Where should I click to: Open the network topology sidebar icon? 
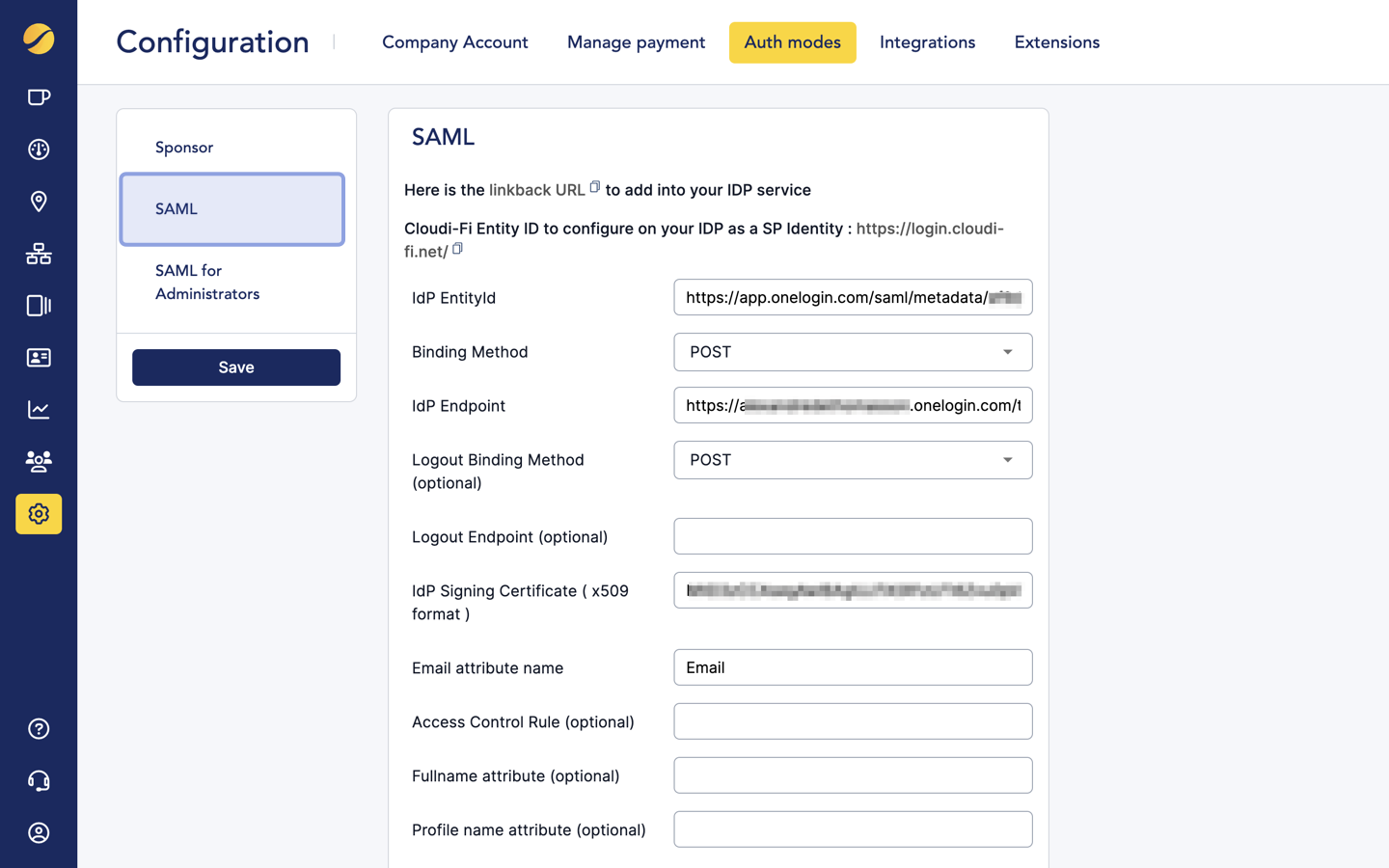(x=39, y=254)
